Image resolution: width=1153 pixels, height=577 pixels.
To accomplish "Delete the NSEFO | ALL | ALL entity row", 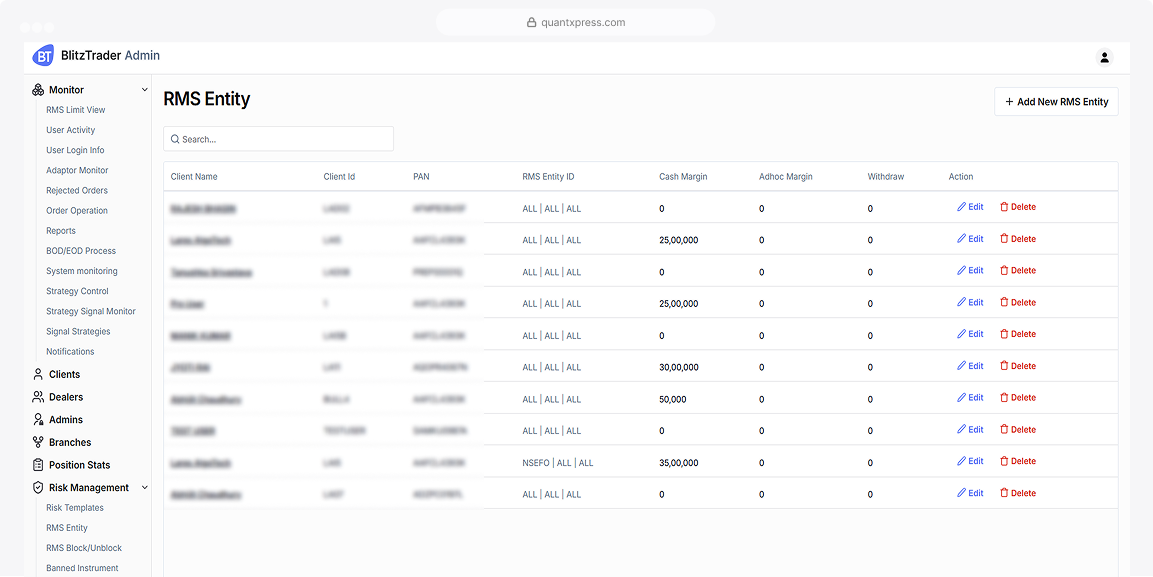I will pos(1018,462).
